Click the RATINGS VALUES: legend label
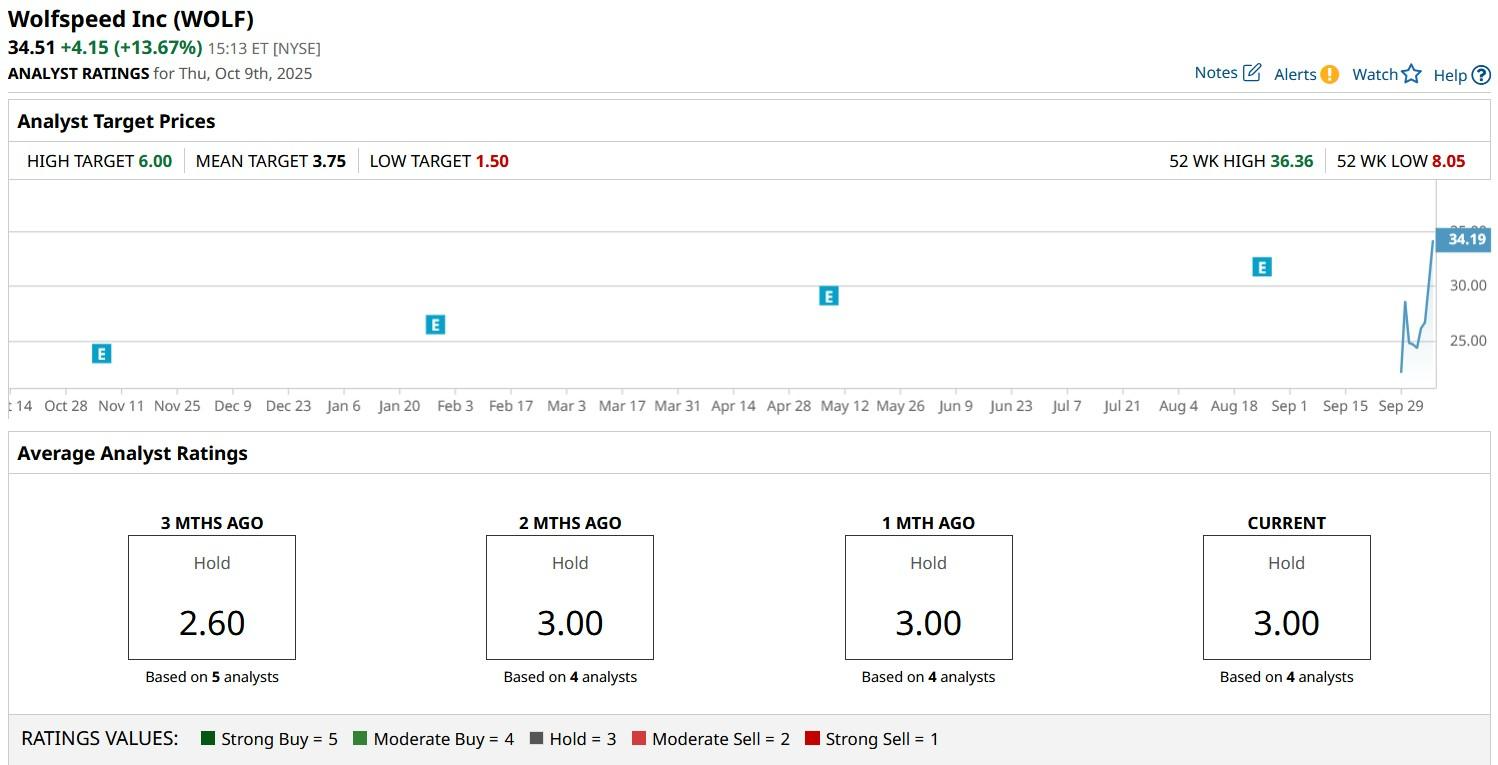1498x765 pixels. pos(100,739)
